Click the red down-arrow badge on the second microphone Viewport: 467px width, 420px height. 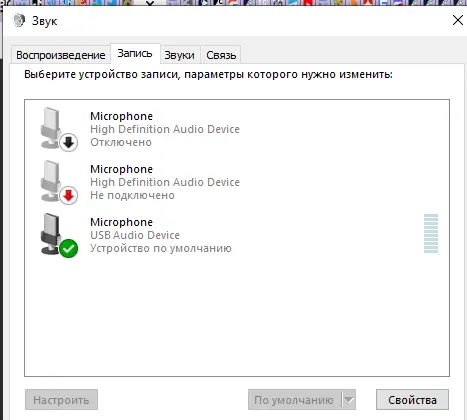pyautogui.click(x=69, y=196)
